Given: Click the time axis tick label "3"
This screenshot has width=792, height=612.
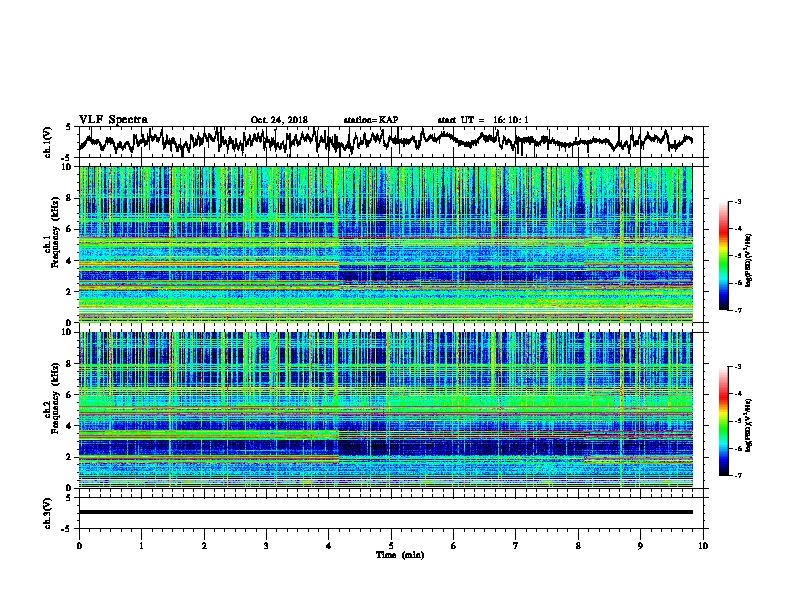Looking at the screenshot, I should click(x=266, y=546).
